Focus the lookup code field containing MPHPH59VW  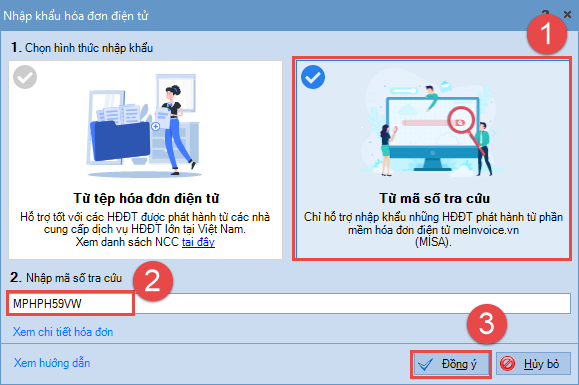[289, 303]
